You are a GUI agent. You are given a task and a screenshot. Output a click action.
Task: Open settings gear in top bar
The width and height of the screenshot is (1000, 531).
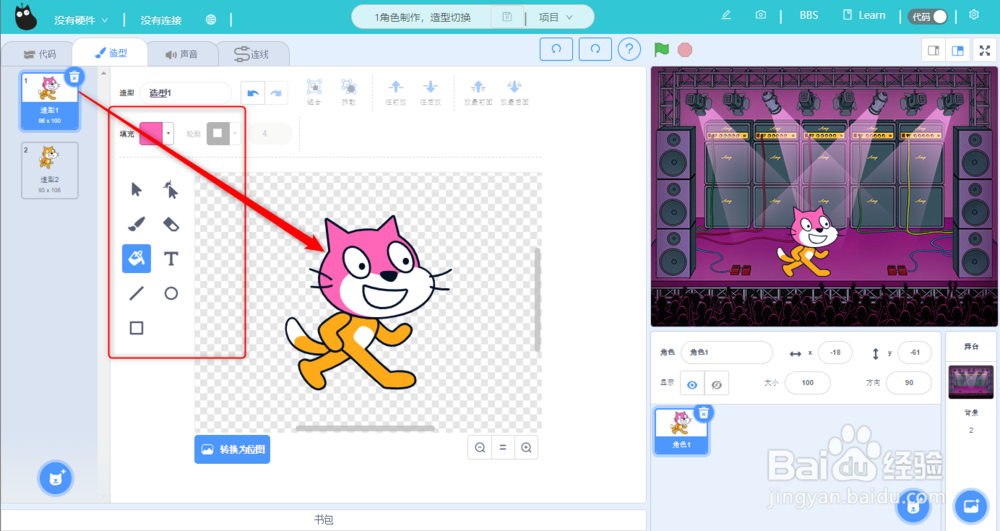tap(974, 15)
